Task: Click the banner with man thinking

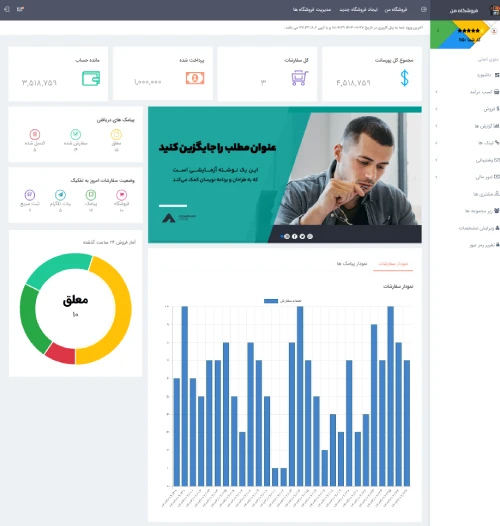Action: coord(285,175)
